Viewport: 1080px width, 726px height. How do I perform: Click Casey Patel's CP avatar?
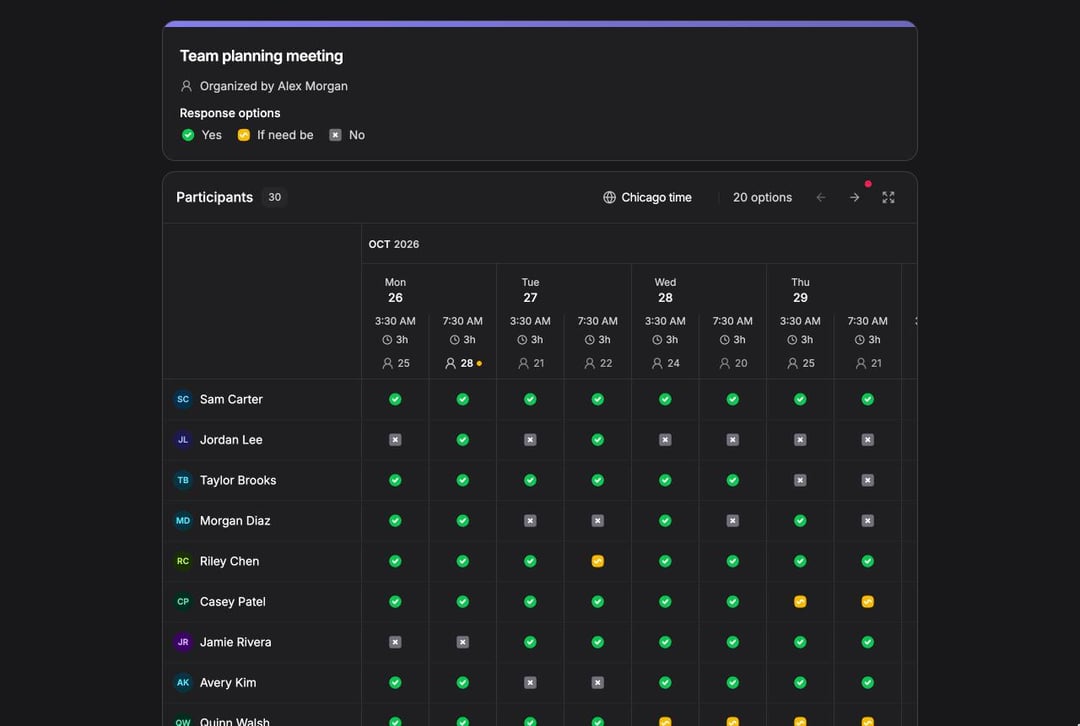click(183, 602)
